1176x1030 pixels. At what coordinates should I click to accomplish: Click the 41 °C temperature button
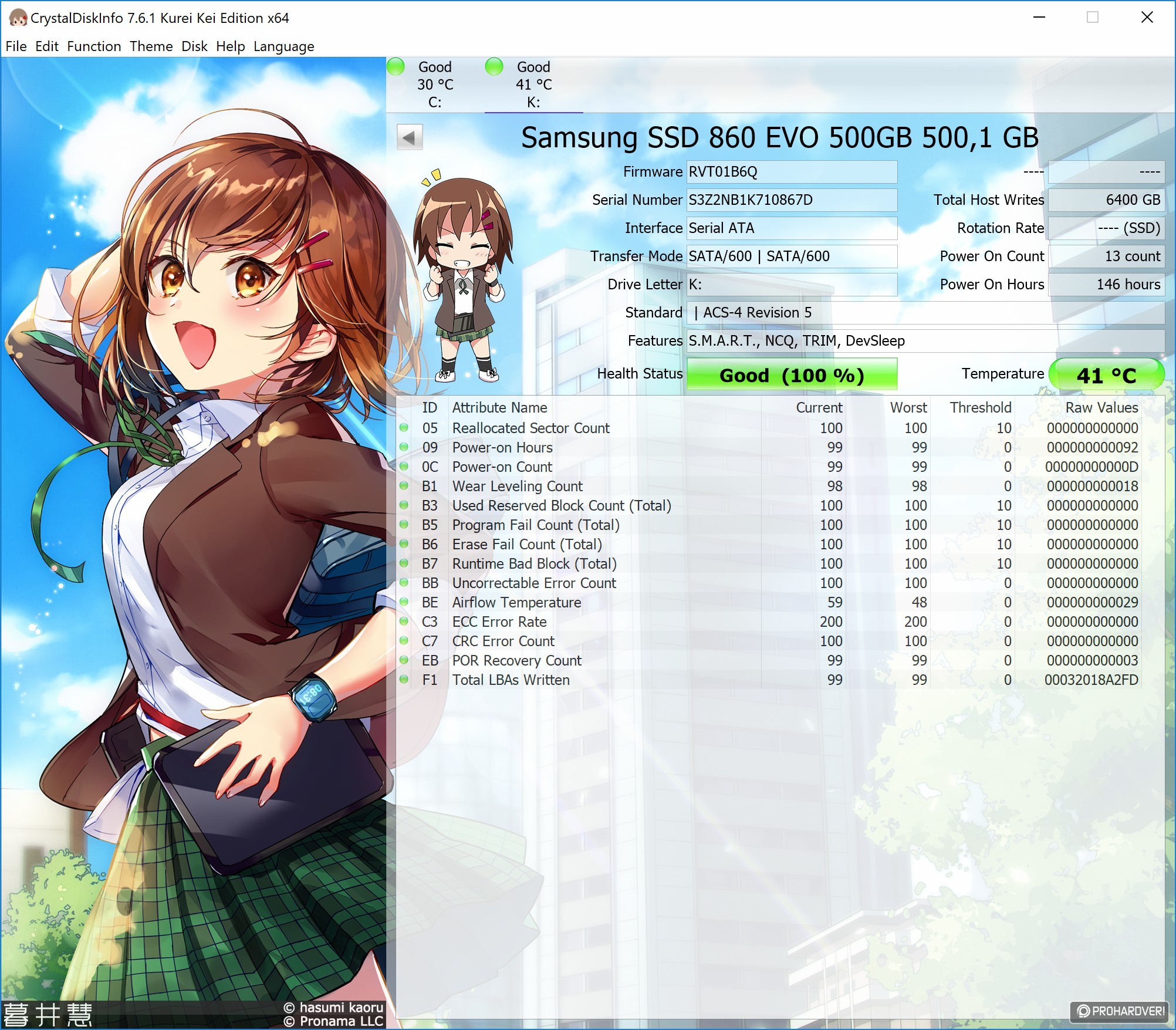tap(1106, 374)
